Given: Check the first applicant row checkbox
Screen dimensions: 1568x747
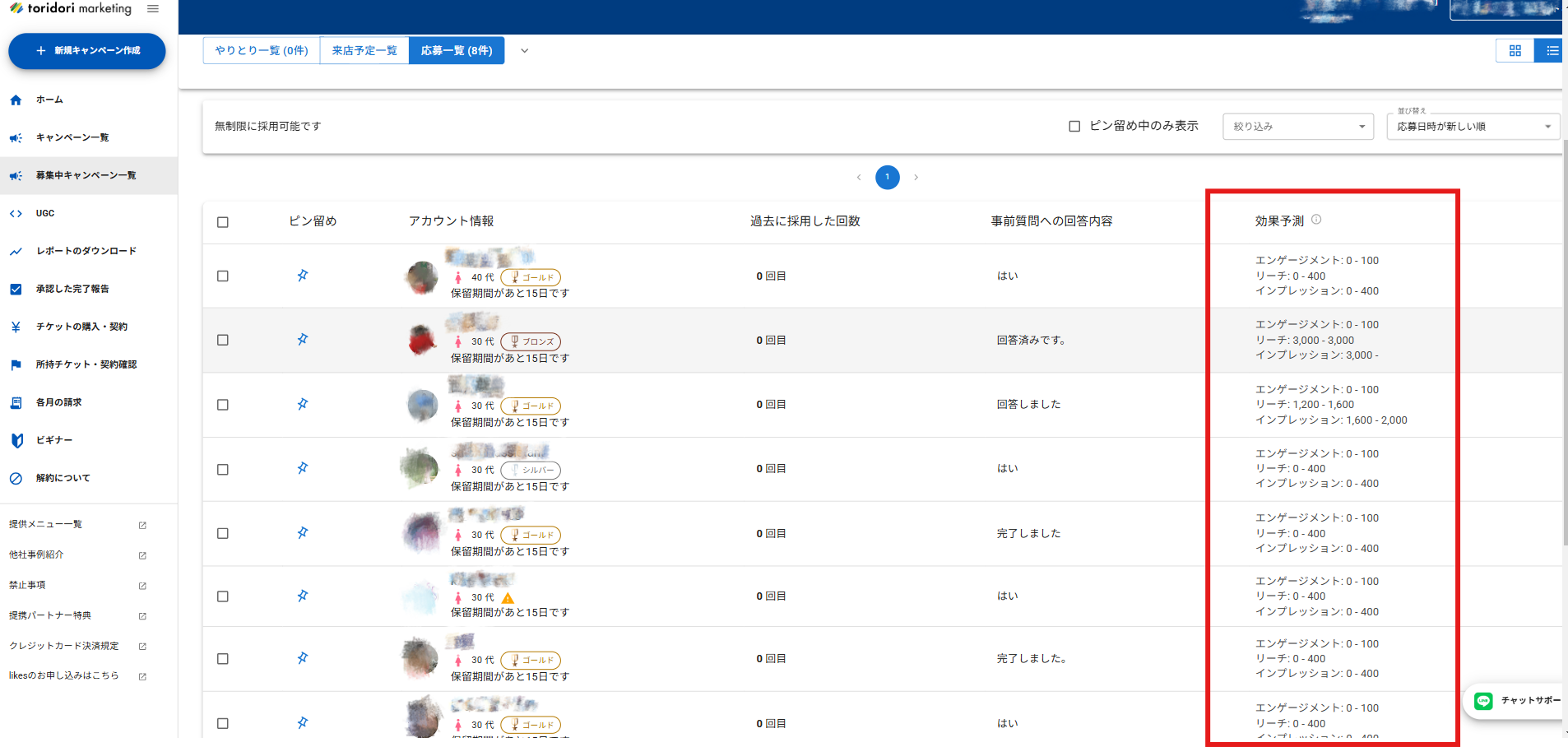Looking at the screenshot, I should point(223,276).
